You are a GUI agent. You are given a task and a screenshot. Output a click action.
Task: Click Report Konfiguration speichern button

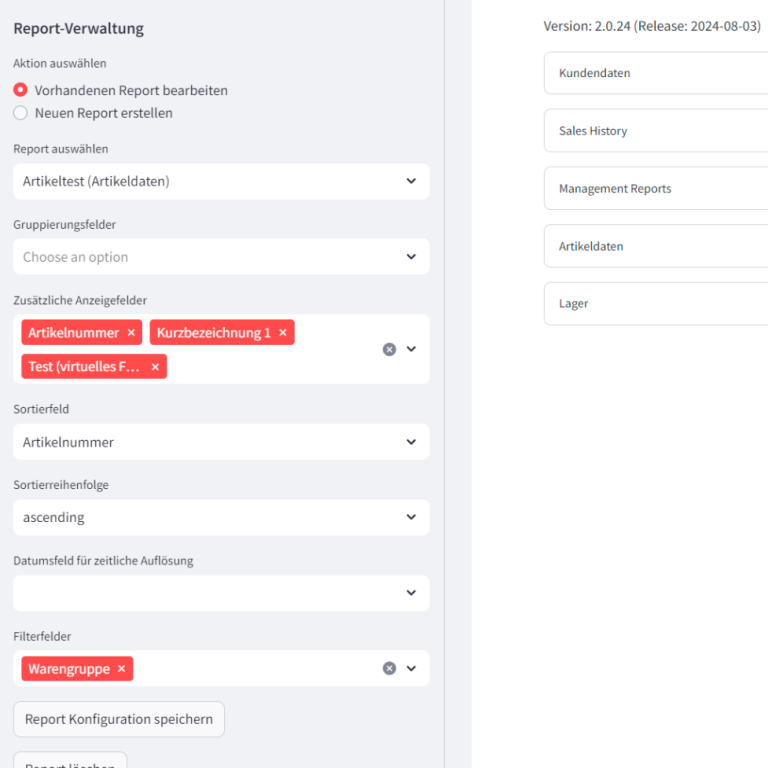click(119, 719)
